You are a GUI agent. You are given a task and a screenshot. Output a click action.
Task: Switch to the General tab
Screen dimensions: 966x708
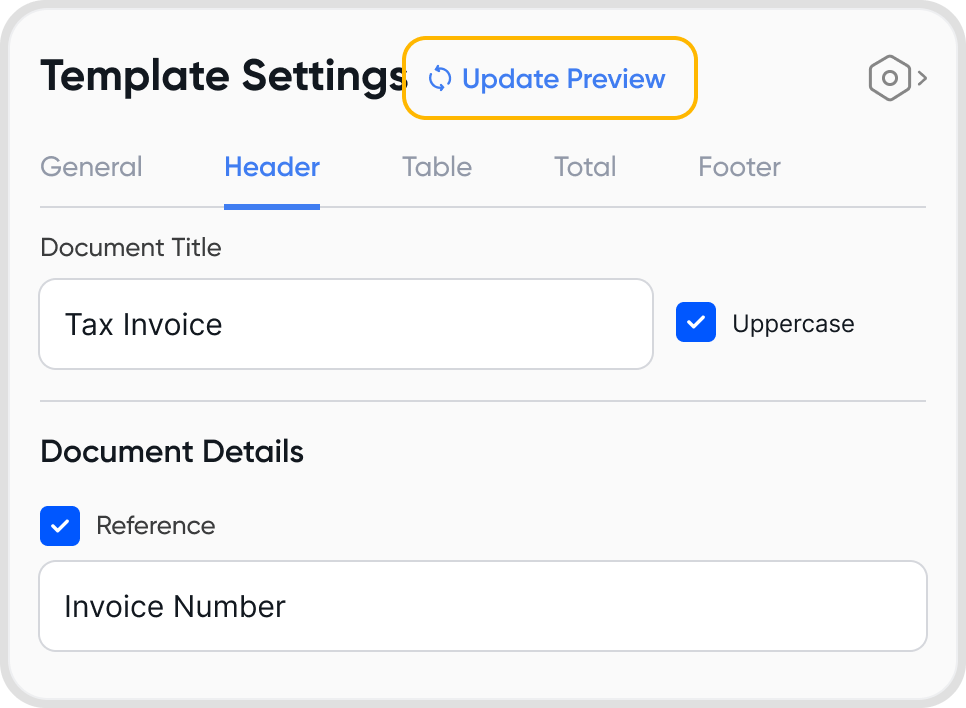(x=91, y=167)
